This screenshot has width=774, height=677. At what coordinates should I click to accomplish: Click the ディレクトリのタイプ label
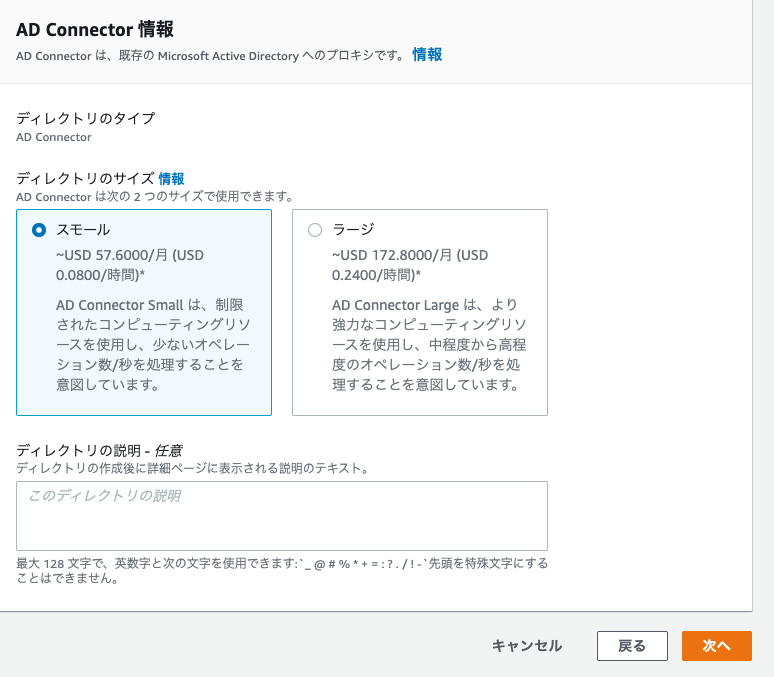[x=85, y=119]
